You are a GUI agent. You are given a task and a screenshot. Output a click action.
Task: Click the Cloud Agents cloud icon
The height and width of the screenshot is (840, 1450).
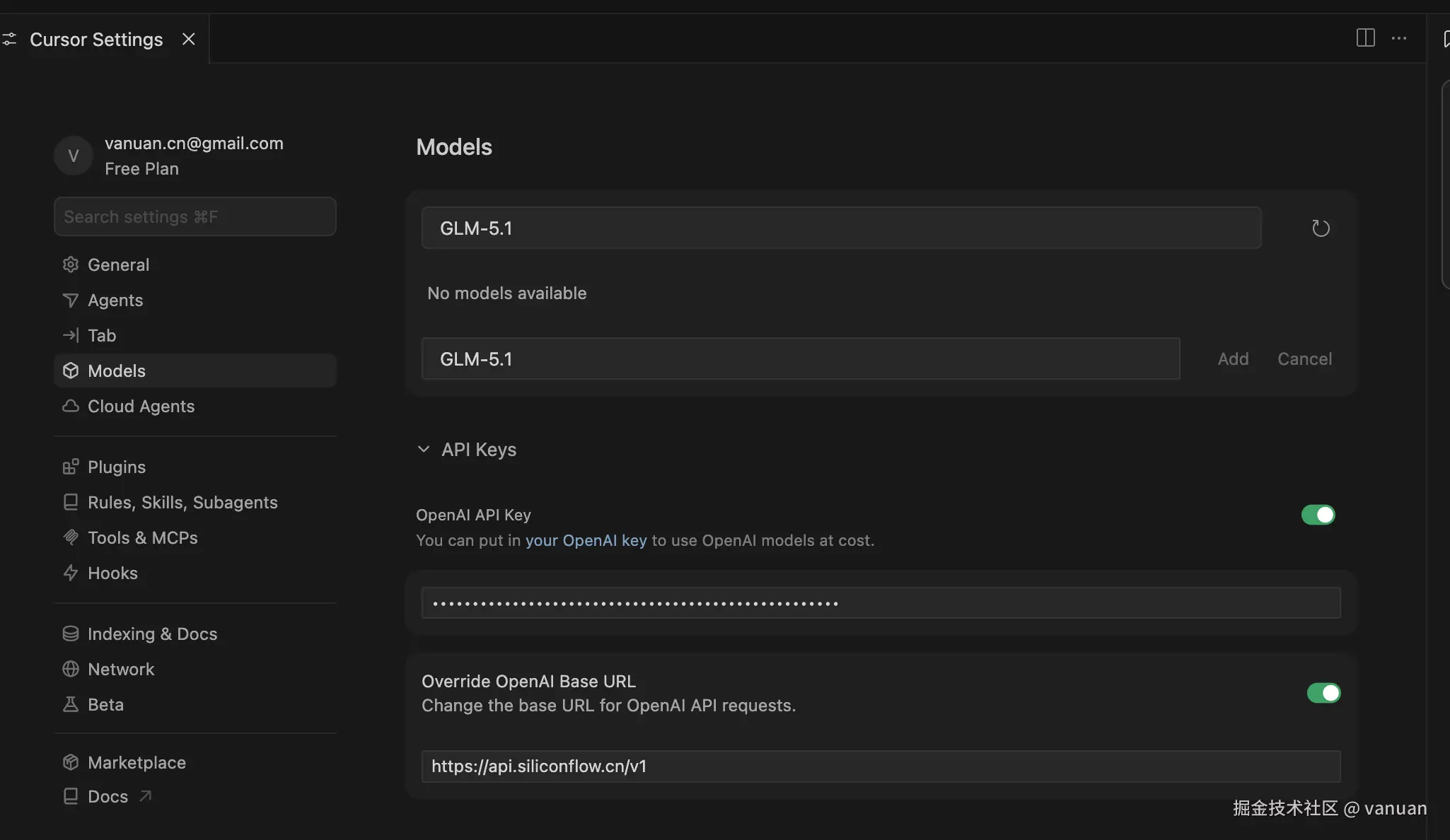pos(71,406)
